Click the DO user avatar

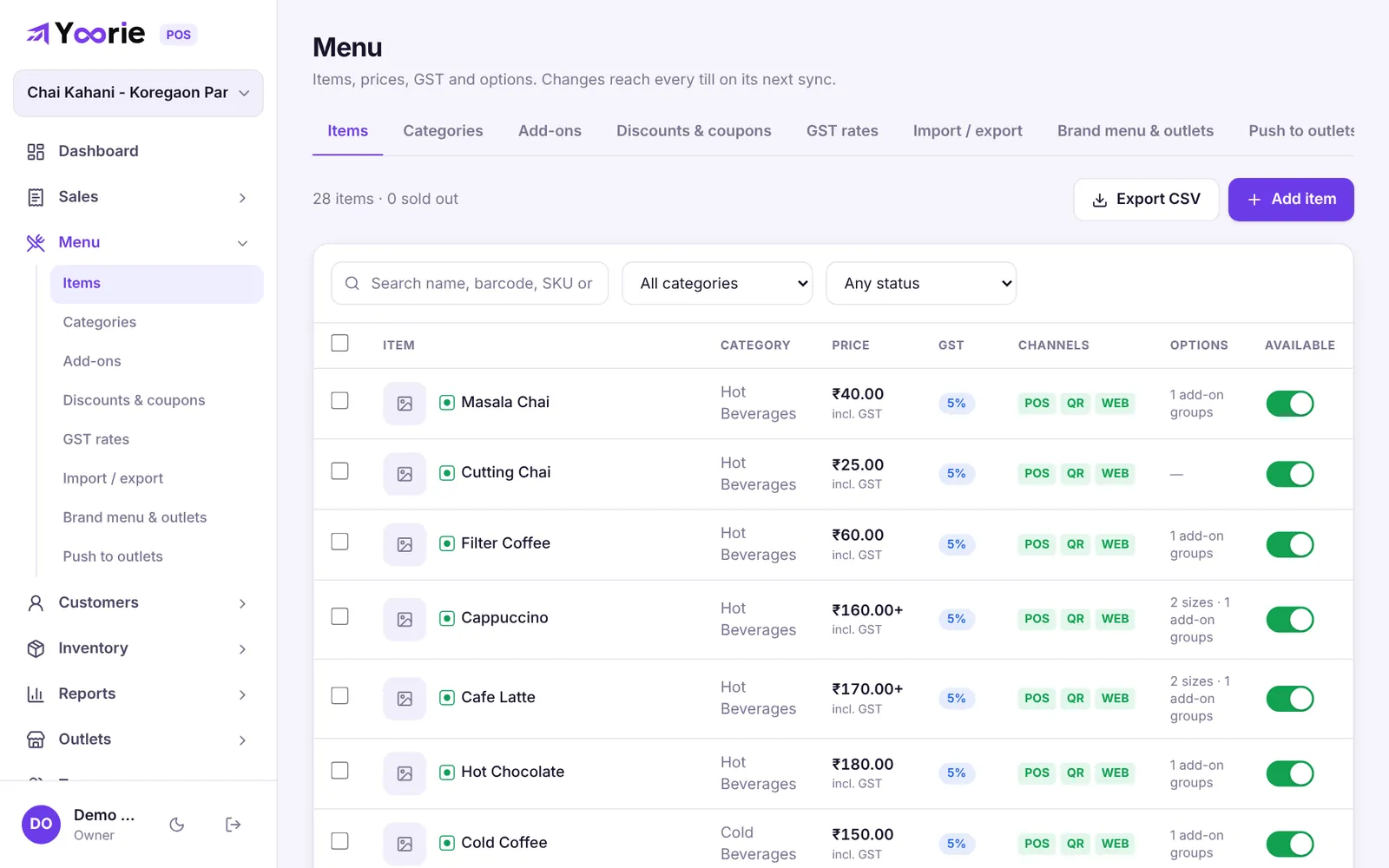click(x=41, y=825)
